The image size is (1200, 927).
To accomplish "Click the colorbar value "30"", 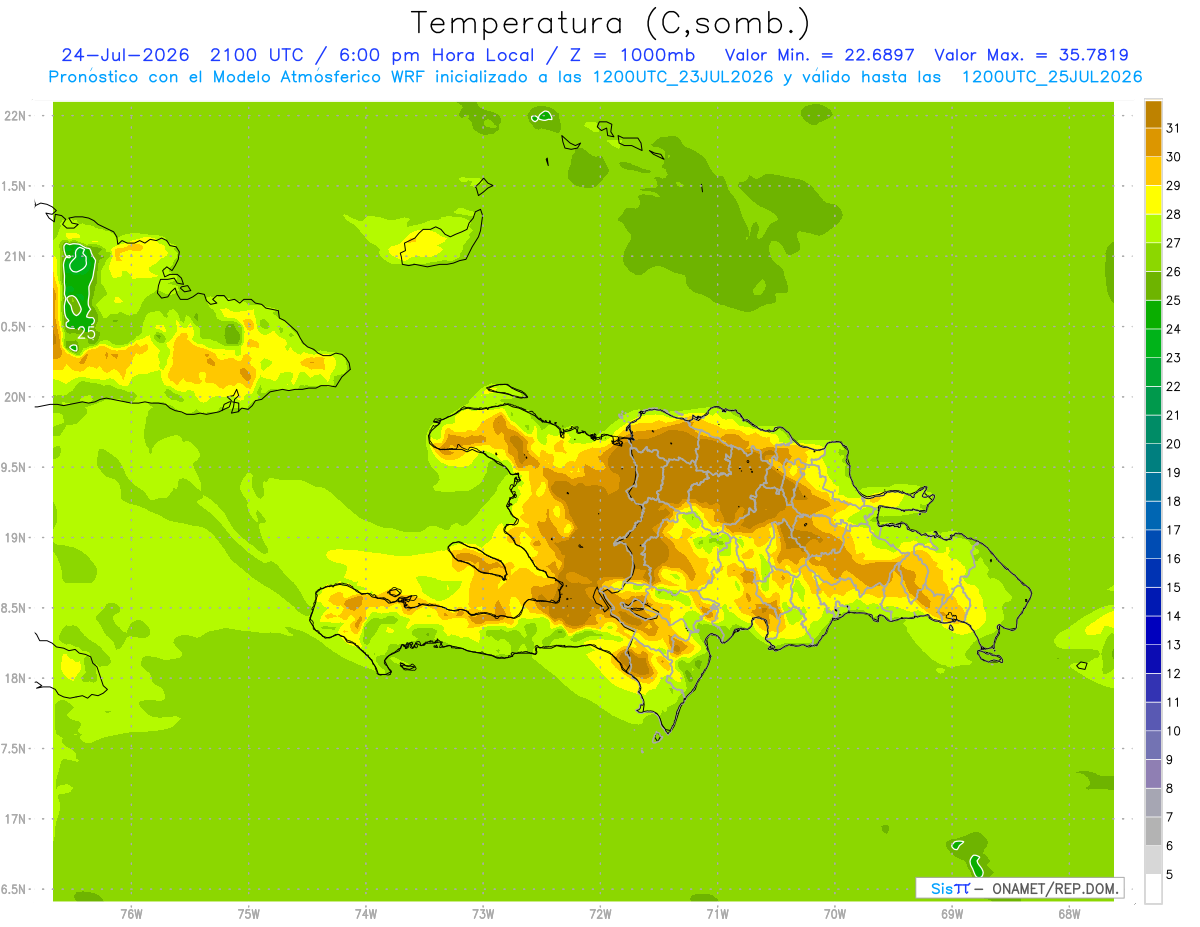I will click(1174, 157).
